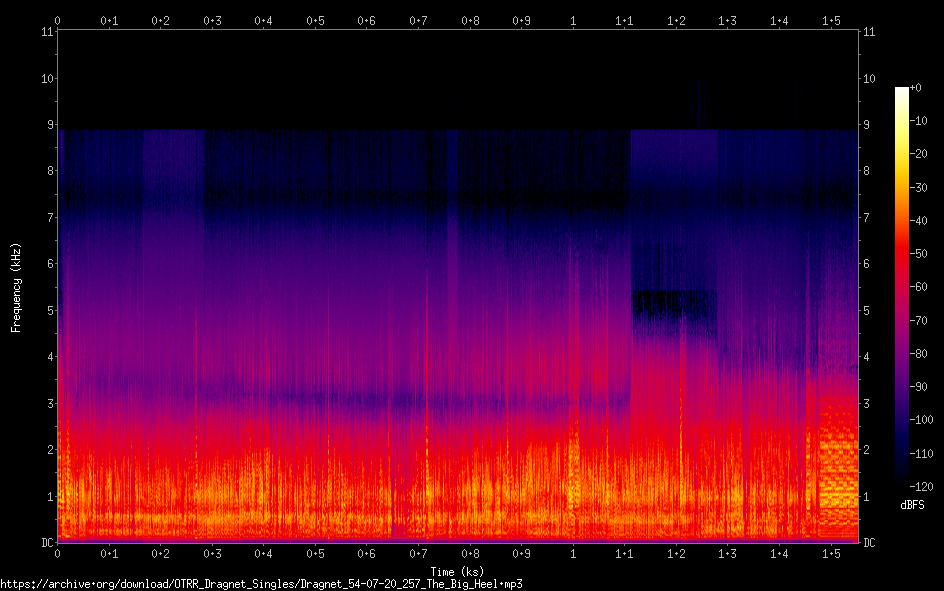The height and width of the screenshot is (591, 944).
Task: Click the '1.2' marker on top time axis
Action: 676,20
